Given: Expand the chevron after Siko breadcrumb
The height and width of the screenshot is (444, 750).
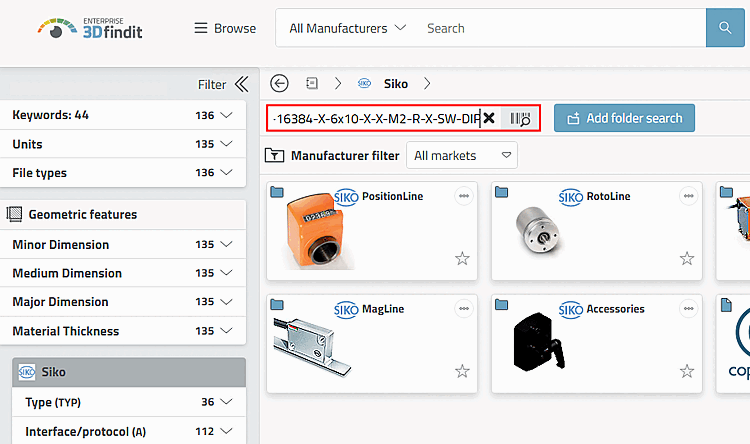Looking at the screenshot, I should 427,84.
